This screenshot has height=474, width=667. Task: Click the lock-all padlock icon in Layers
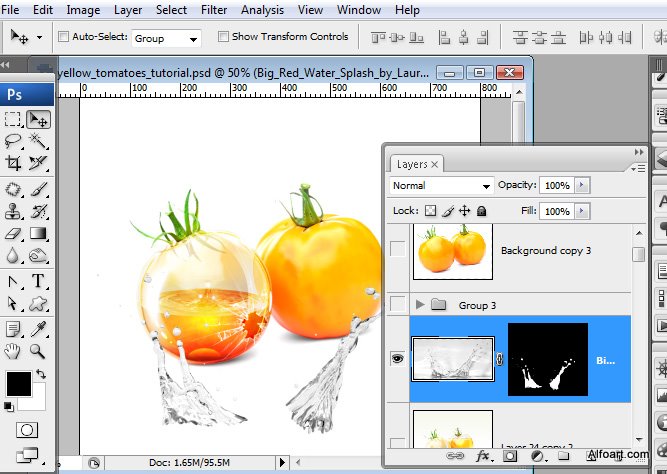(x=481, y=211)
